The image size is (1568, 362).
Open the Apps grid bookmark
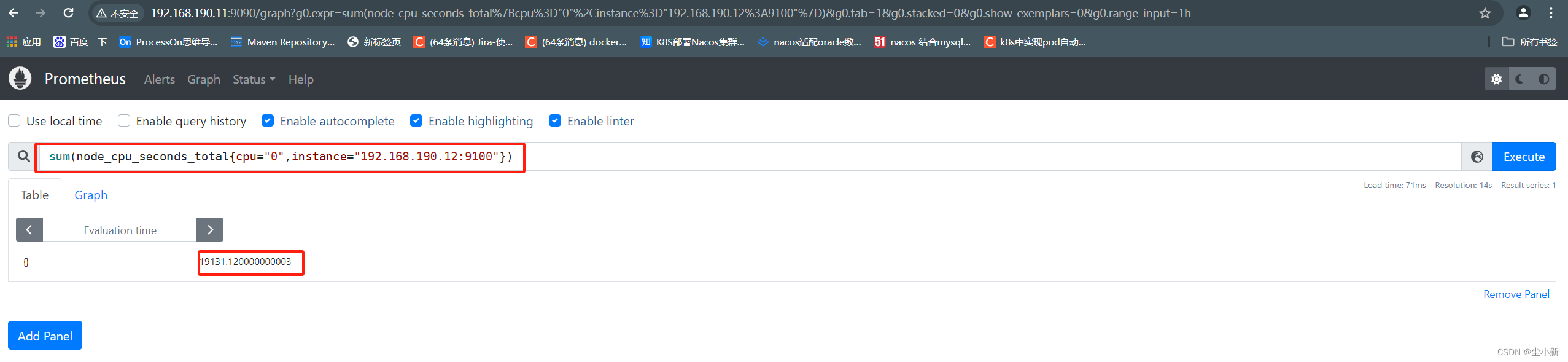(x=24, y=42)
